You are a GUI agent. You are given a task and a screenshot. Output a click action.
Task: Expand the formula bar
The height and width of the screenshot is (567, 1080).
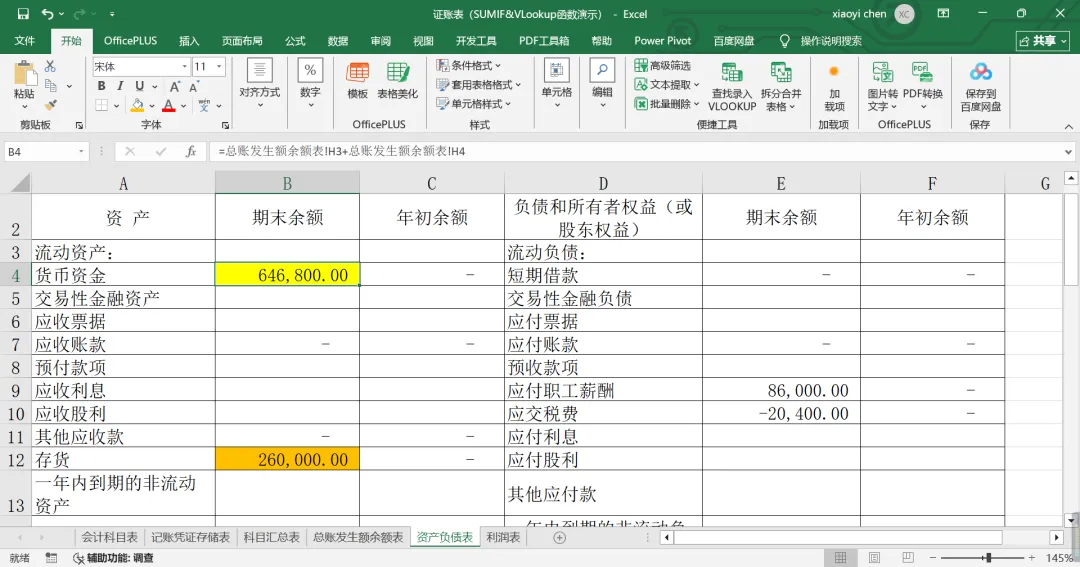pos(1068,152)
